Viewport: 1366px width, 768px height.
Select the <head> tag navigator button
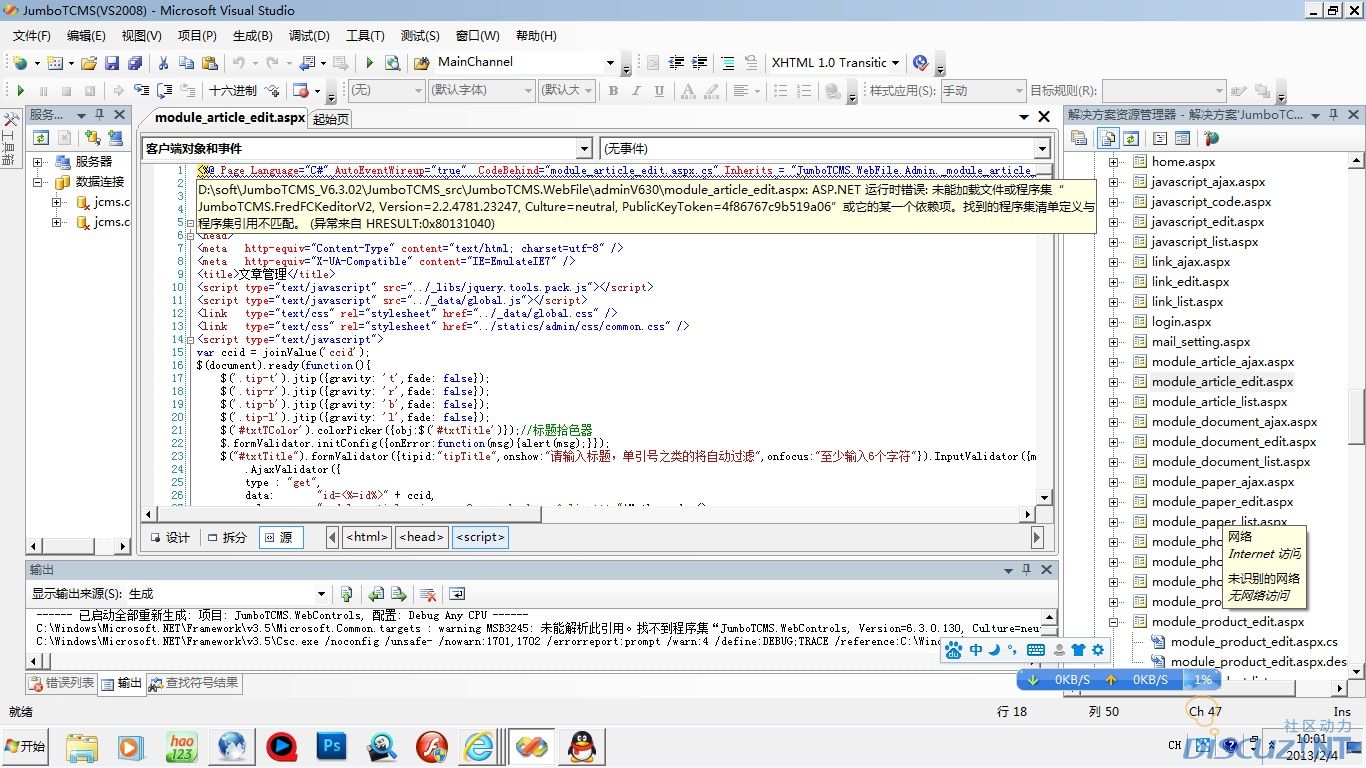point(421,537)
